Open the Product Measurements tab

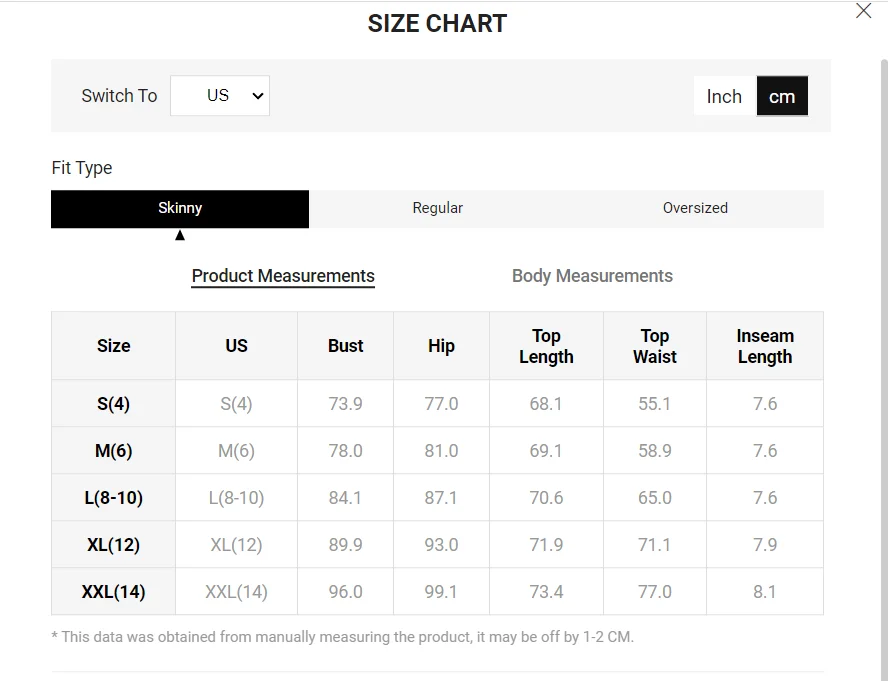(283, 276)
